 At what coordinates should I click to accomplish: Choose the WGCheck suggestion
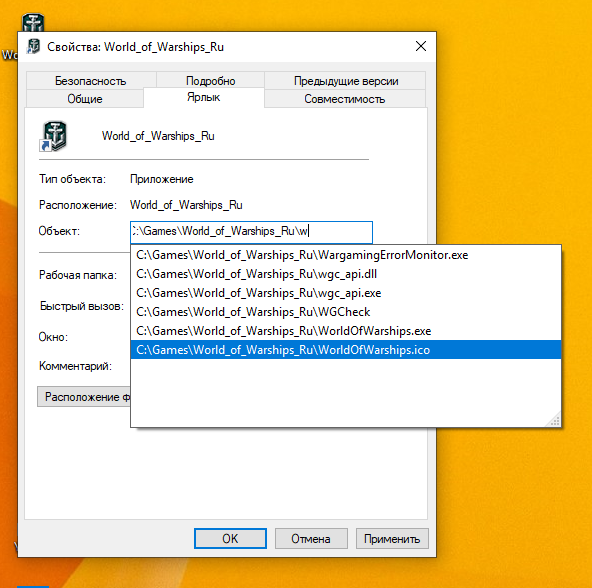click(345, 312)
